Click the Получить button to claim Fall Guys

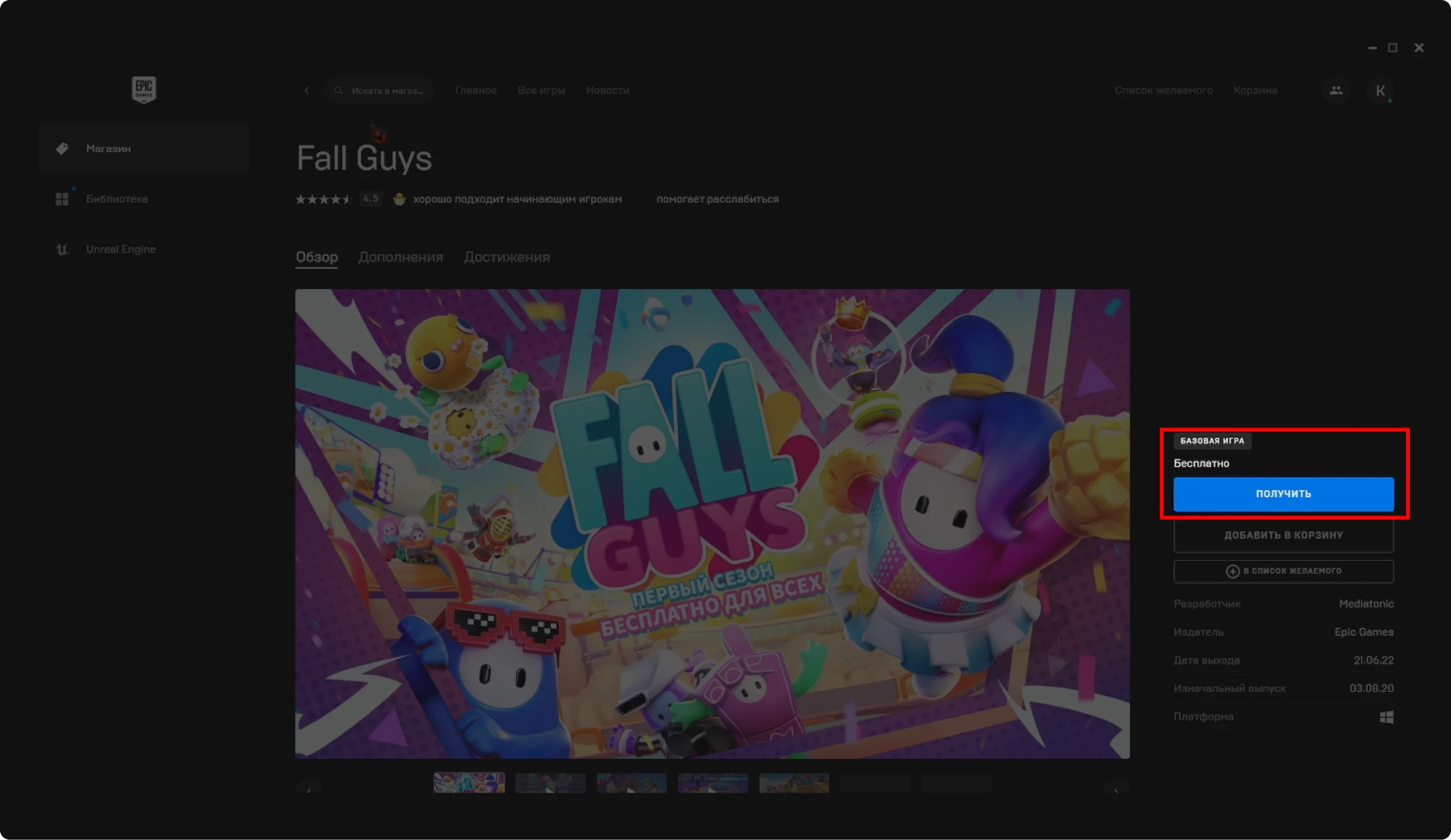(x=1282, y=494)
